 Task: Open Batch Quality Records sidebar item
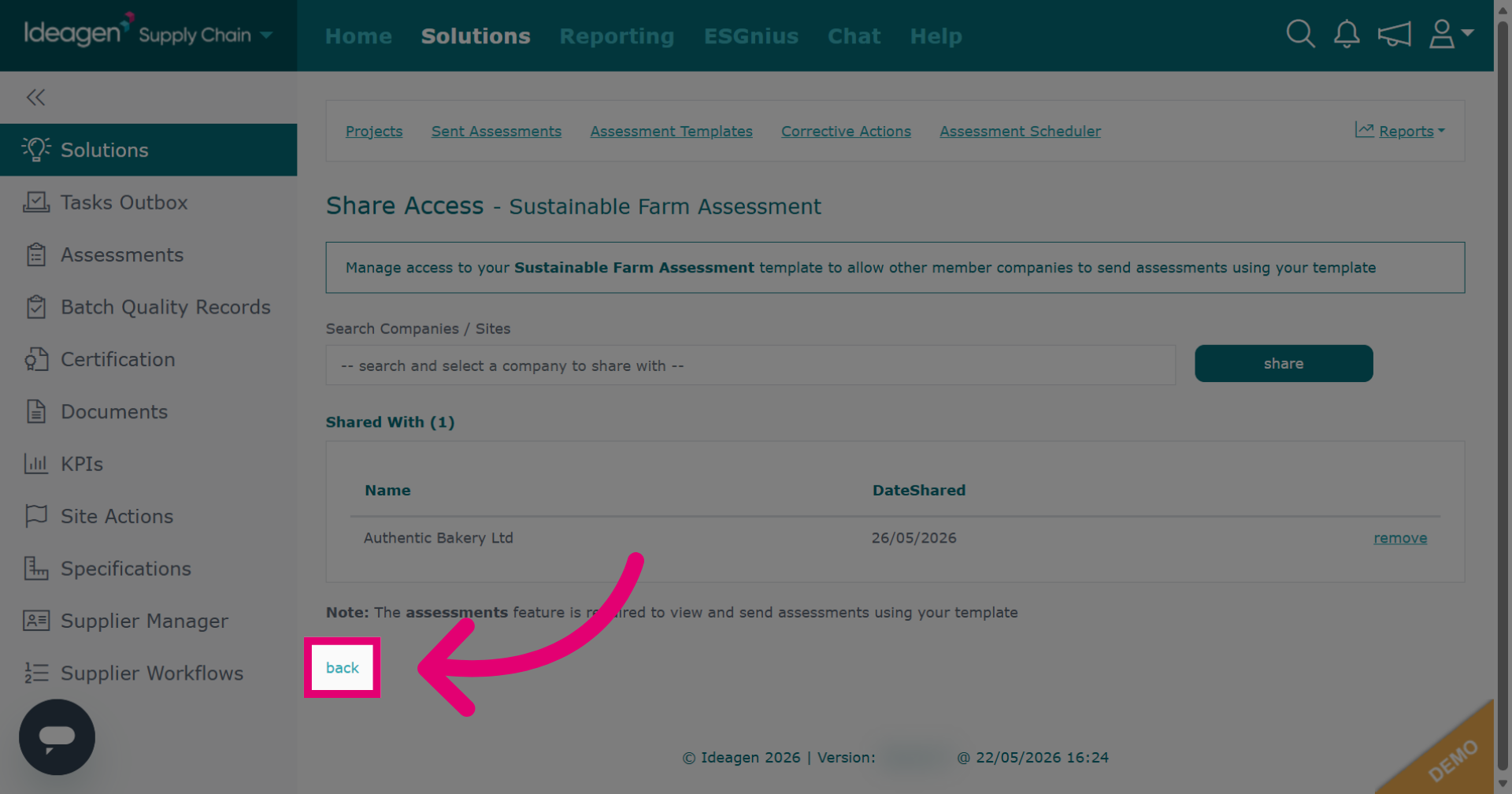[x=148, y=306]
